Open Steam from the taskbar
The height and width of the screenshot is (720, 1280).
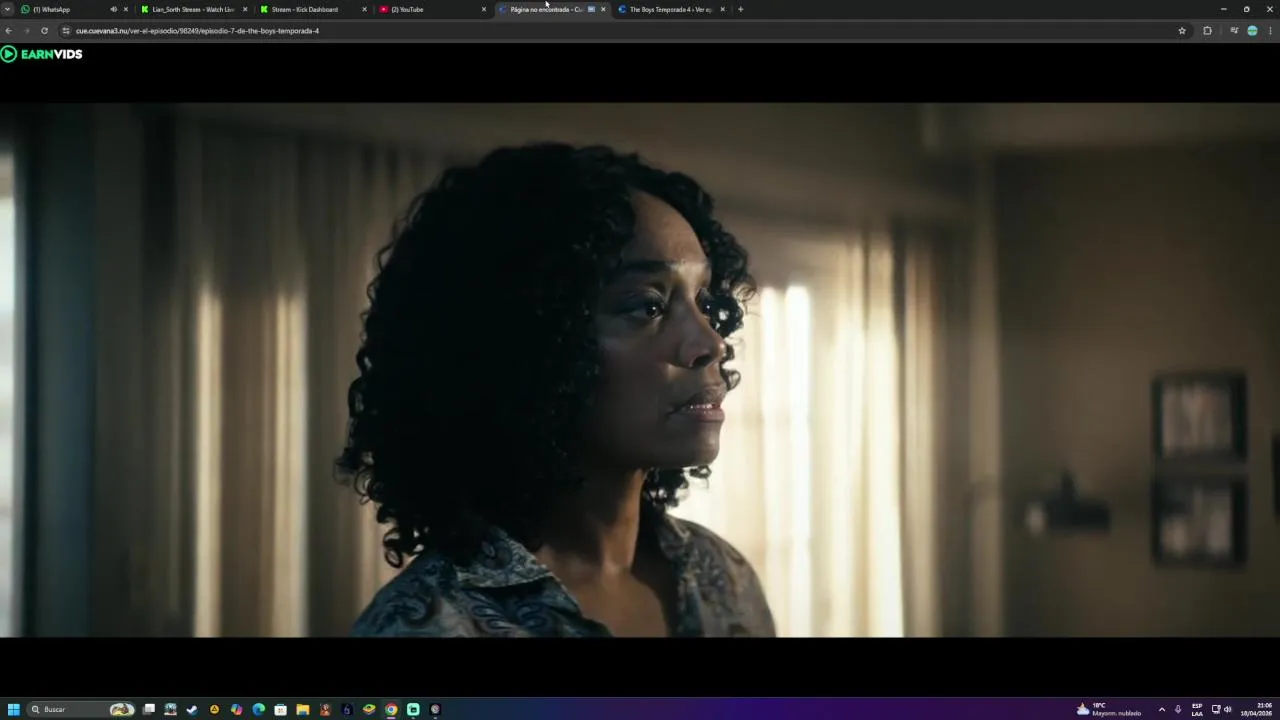[192, 709]
